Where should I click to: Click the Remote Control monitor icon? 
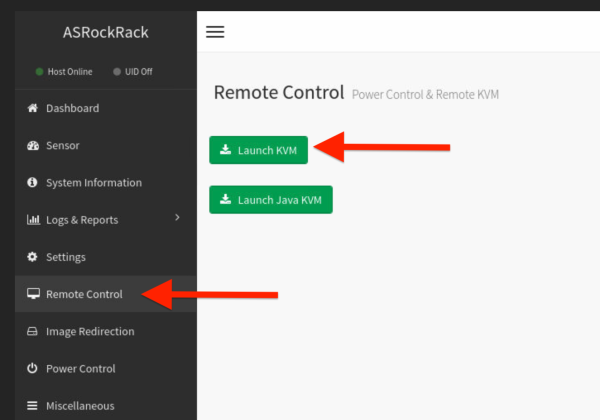(32, 294)
